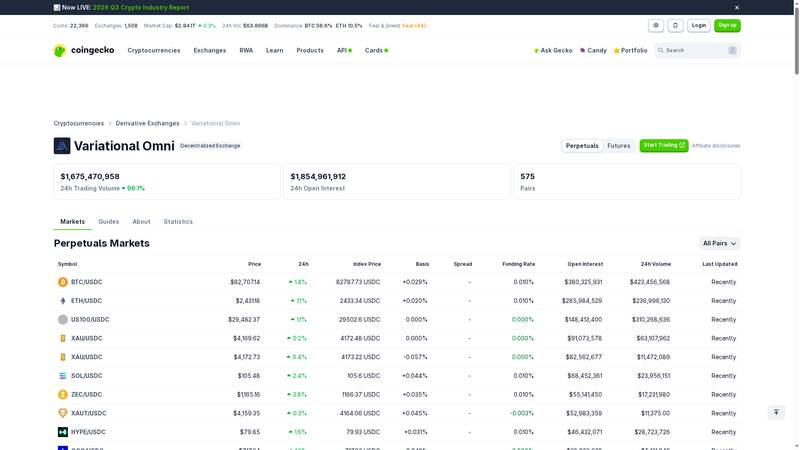Click the Exchanges 1,508 stat
800x450 pixels.
click(116, 26)
